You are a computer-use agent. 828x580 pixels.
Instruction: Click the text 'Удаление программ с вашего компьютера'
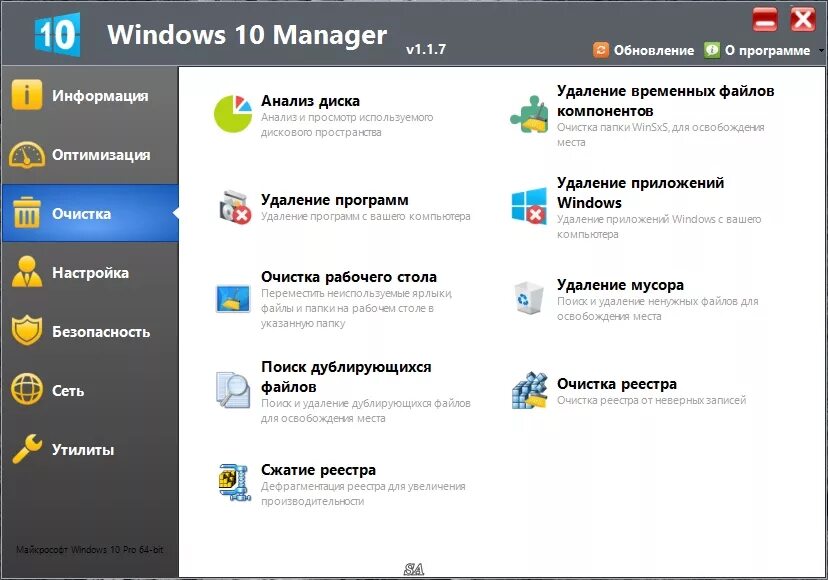[x=365, y=217]
